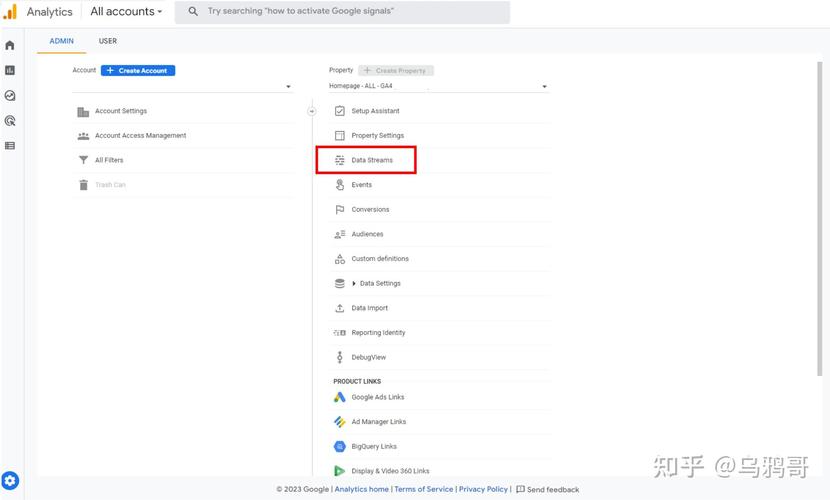The width and height of the screenshot is (830, 500).
Task: Open Home from the left sidebar
Action: 10,46
